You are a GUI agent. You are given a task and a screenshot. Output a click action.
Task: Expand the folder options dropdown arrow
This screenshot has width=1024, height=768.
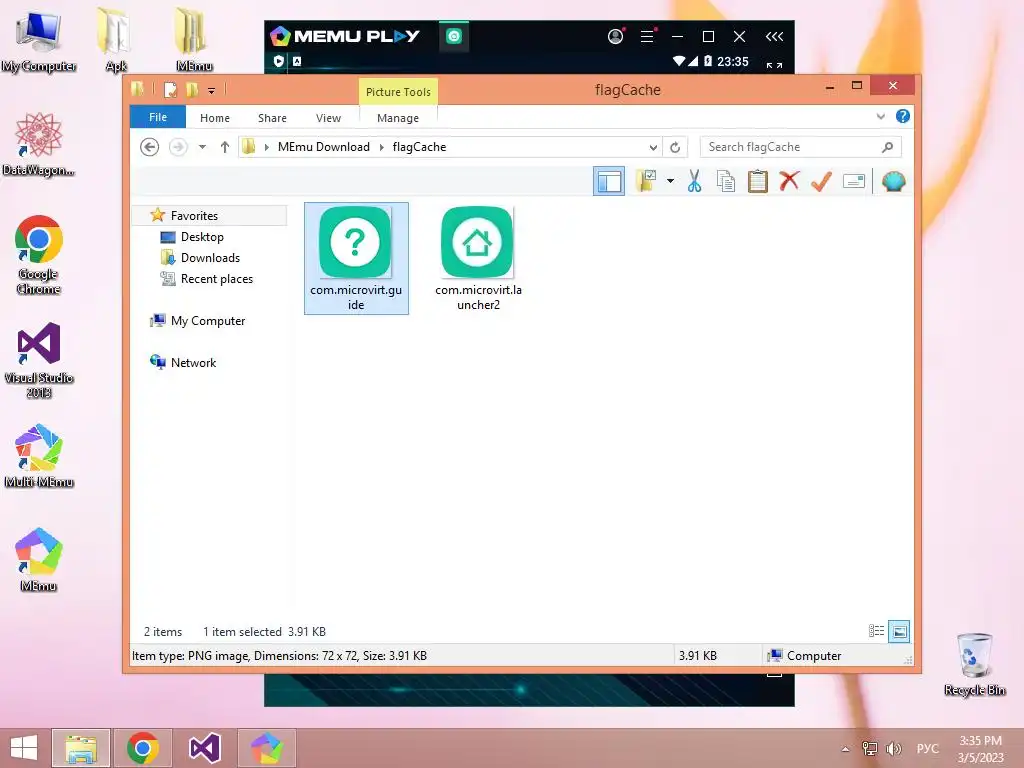pyautogui.click(x=670, y=181)
